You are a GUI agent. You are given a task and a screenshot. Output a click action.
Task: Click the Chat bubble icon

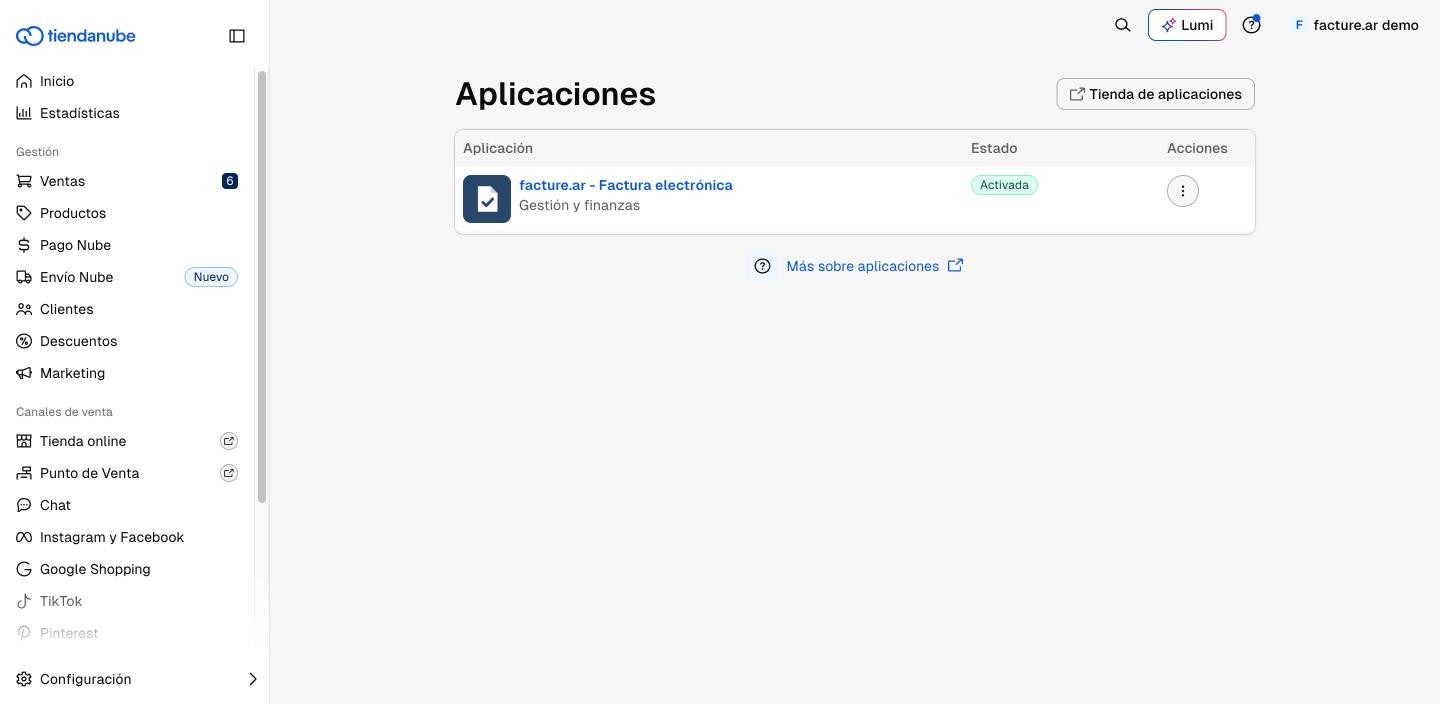click(24, 505)
